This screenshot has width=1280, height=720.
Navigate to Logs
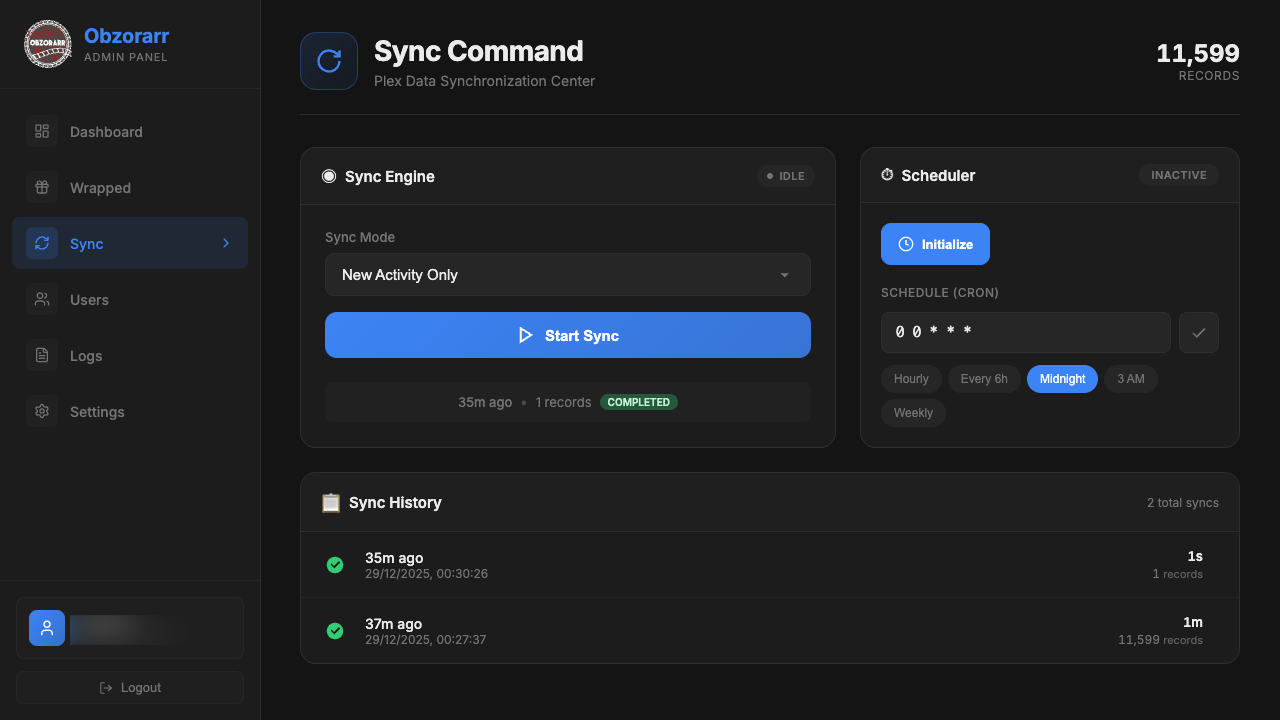tap(130, 355)
